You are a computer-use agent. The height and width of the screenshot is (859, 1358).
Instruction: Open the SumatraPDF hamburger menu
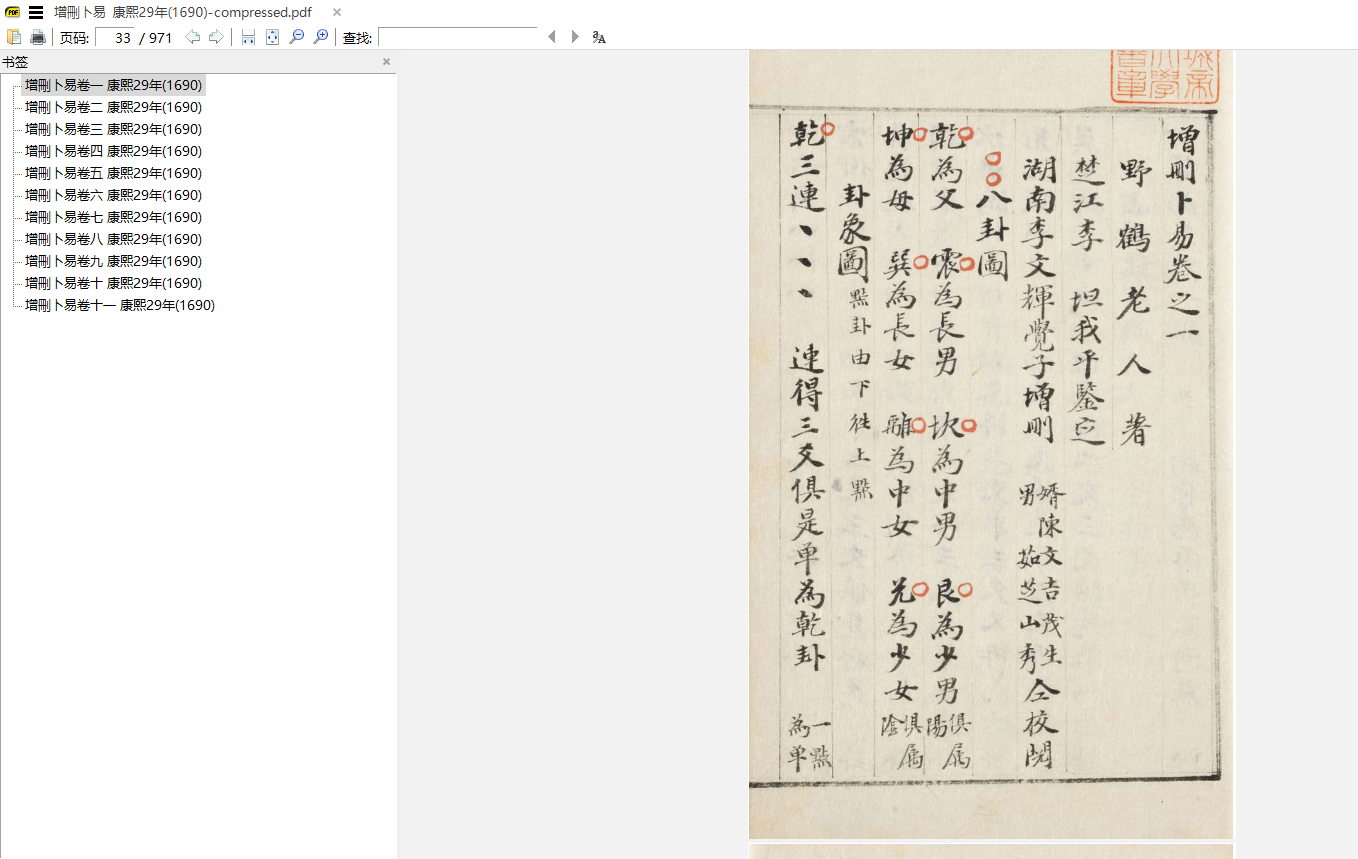coord(36,12)
